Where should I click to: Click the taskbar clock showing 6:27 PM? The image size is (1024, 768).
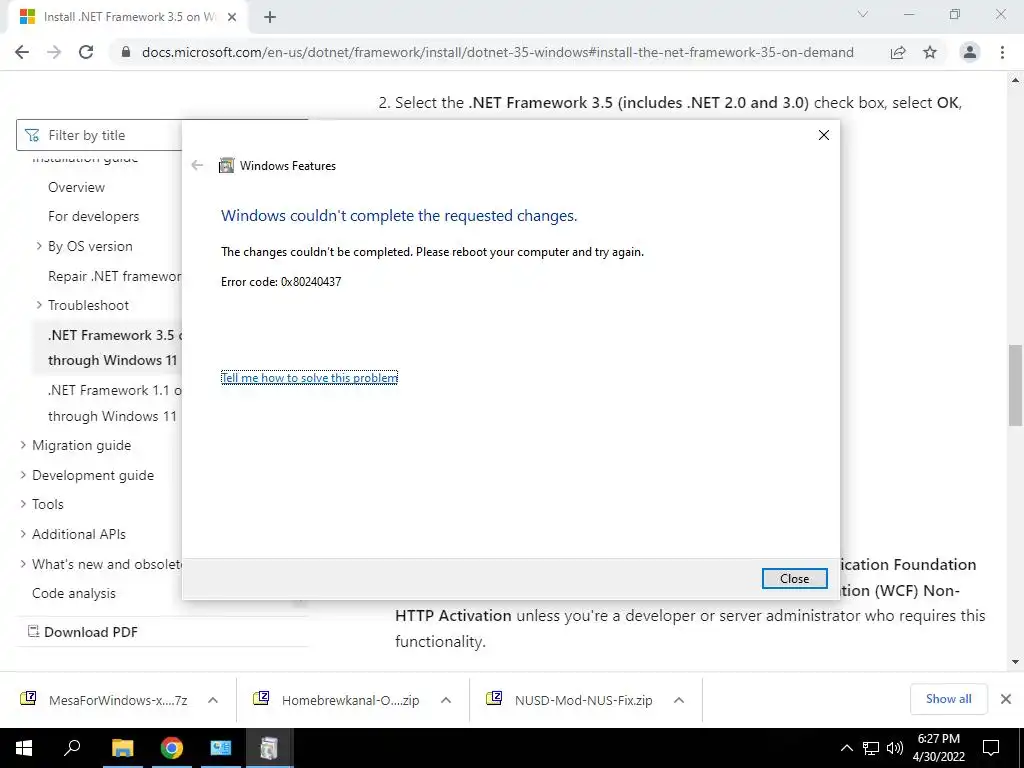[938, 748]
